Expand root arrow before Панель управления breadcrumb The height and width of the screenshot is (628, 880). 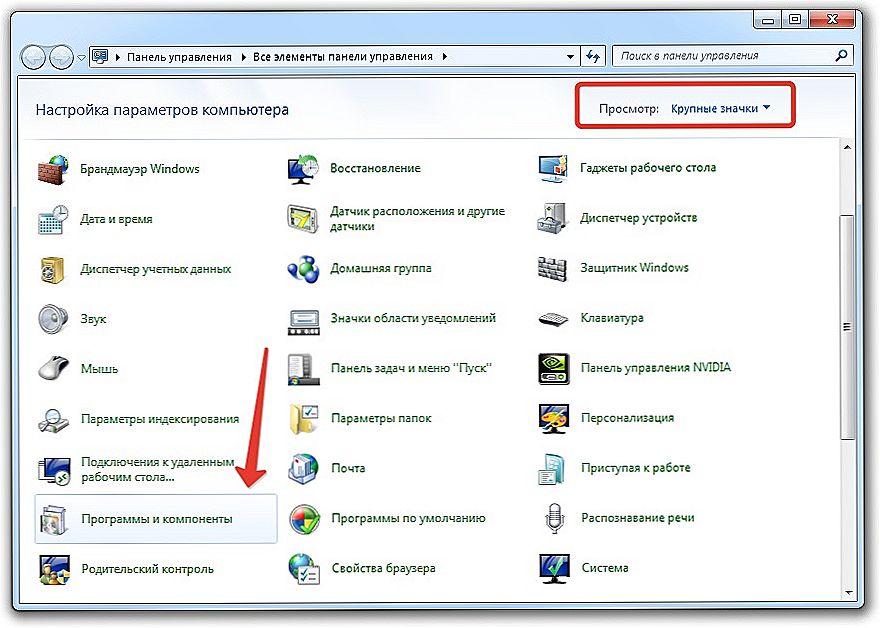coord(117,57)
